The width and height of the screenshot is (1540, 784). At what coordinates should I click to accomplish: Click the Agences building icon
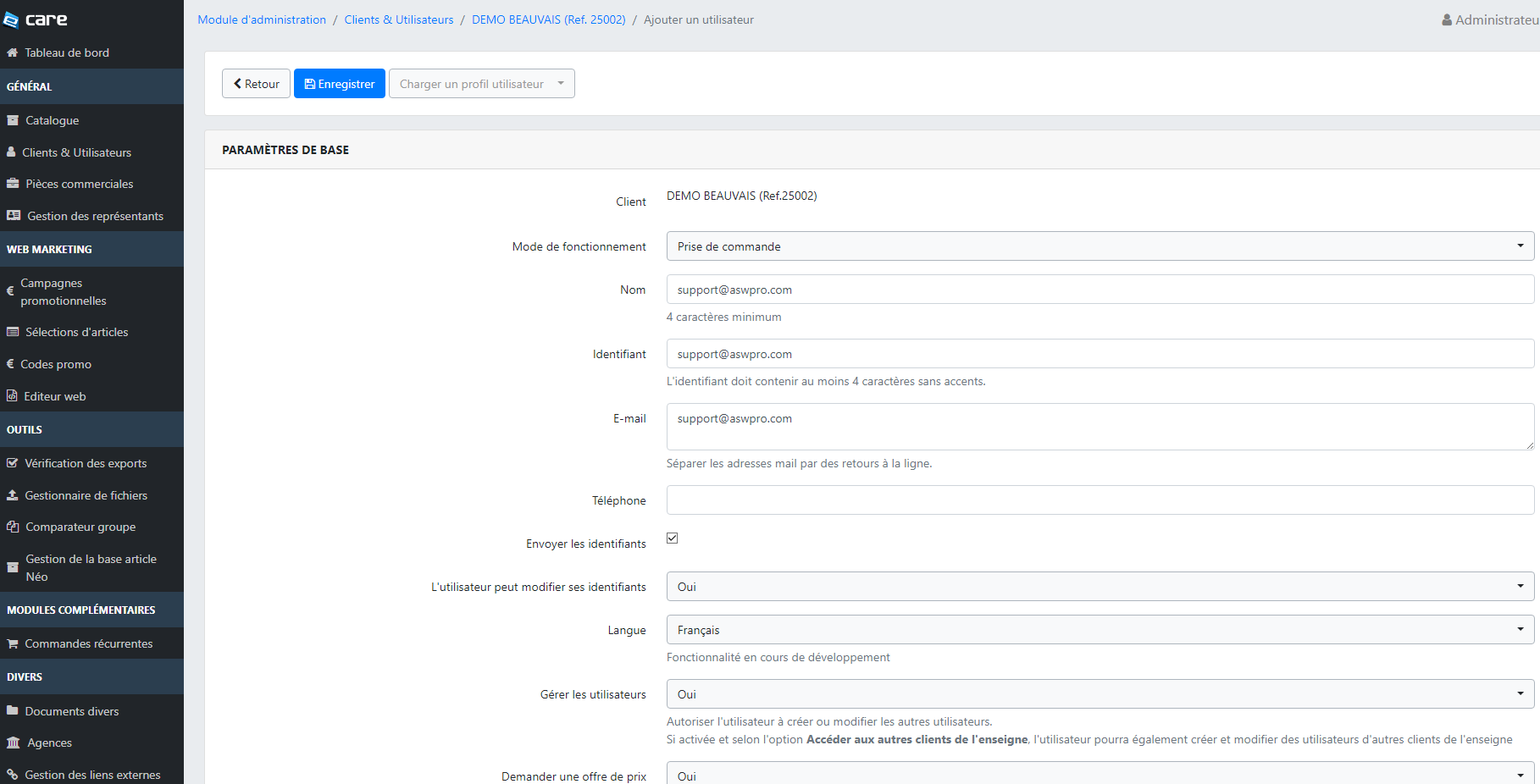click(14, 743)
